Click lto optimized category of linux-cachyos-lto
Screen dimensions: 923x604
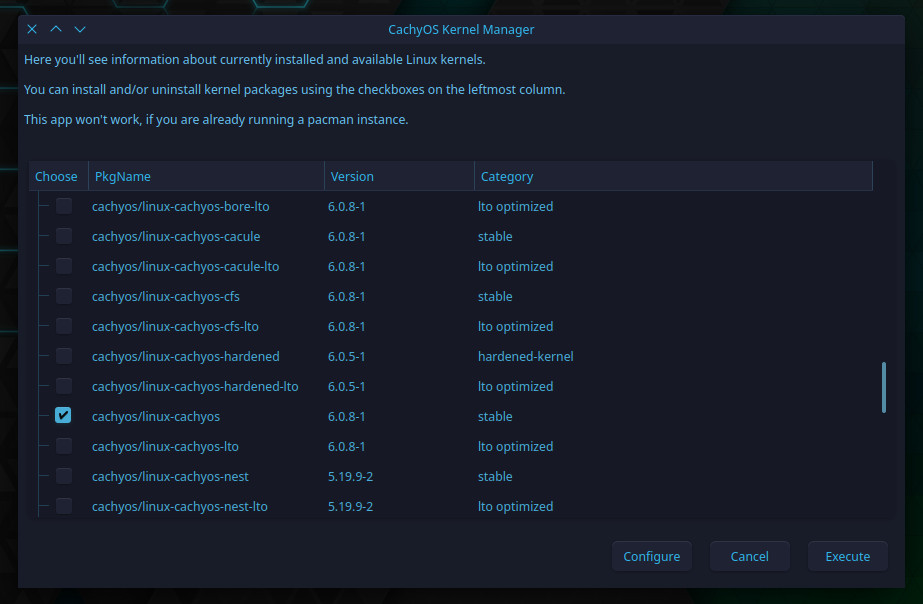(516, 447)
